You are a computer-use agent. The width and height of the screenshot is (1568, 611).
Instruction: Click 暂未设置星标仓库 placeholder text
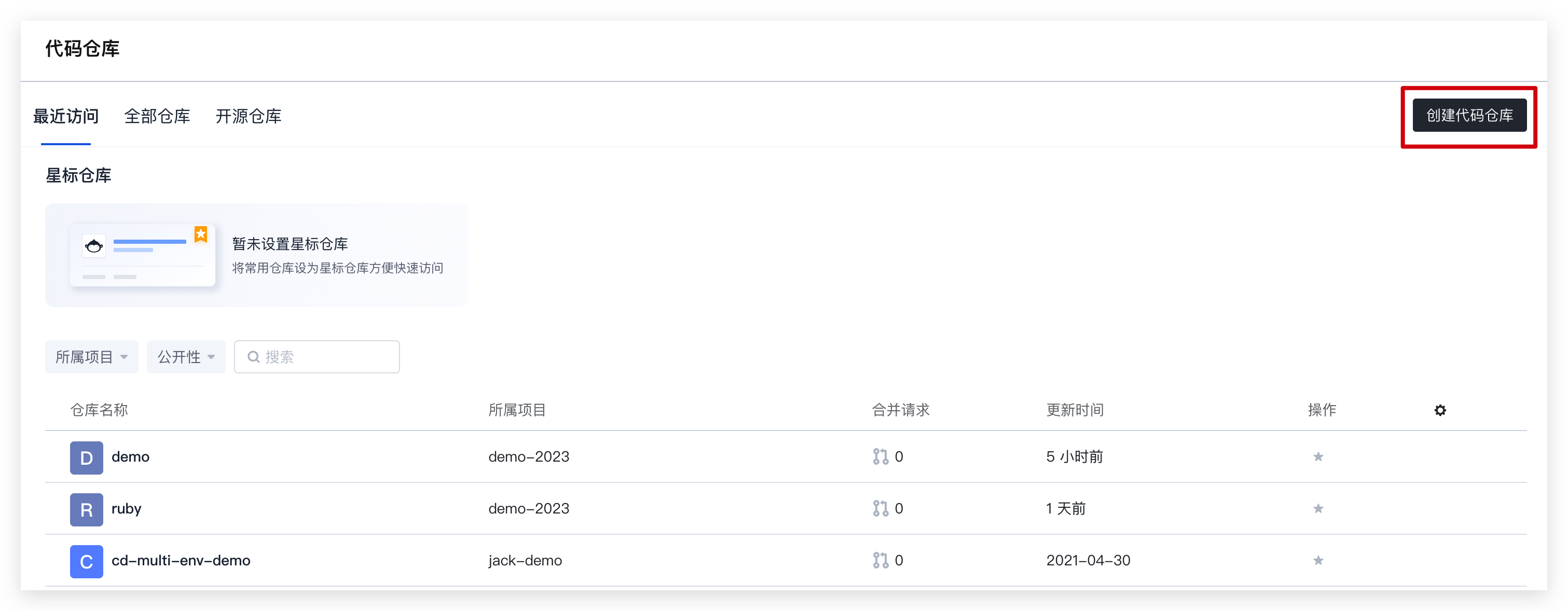[290, 244]
